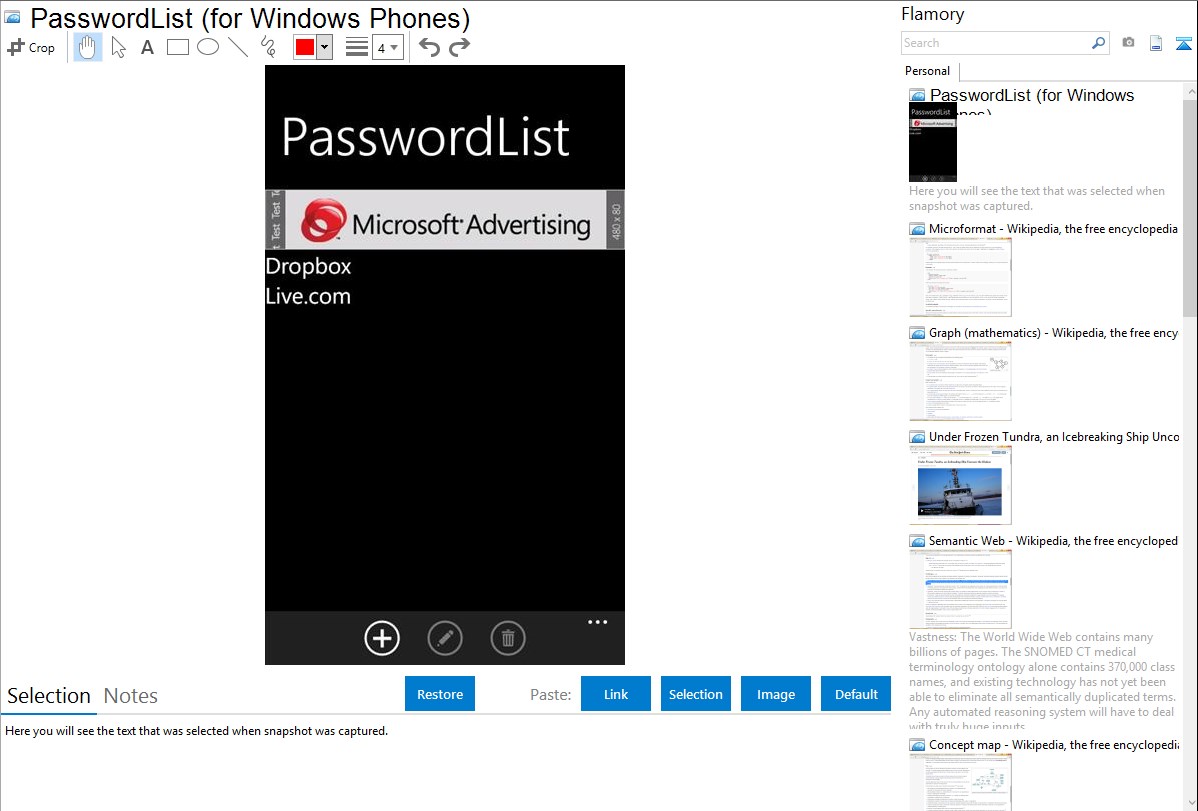This screenshot has width=1198, height=811.
Task: Click the Paste Selection button
Action: click(x=695, y=694)
